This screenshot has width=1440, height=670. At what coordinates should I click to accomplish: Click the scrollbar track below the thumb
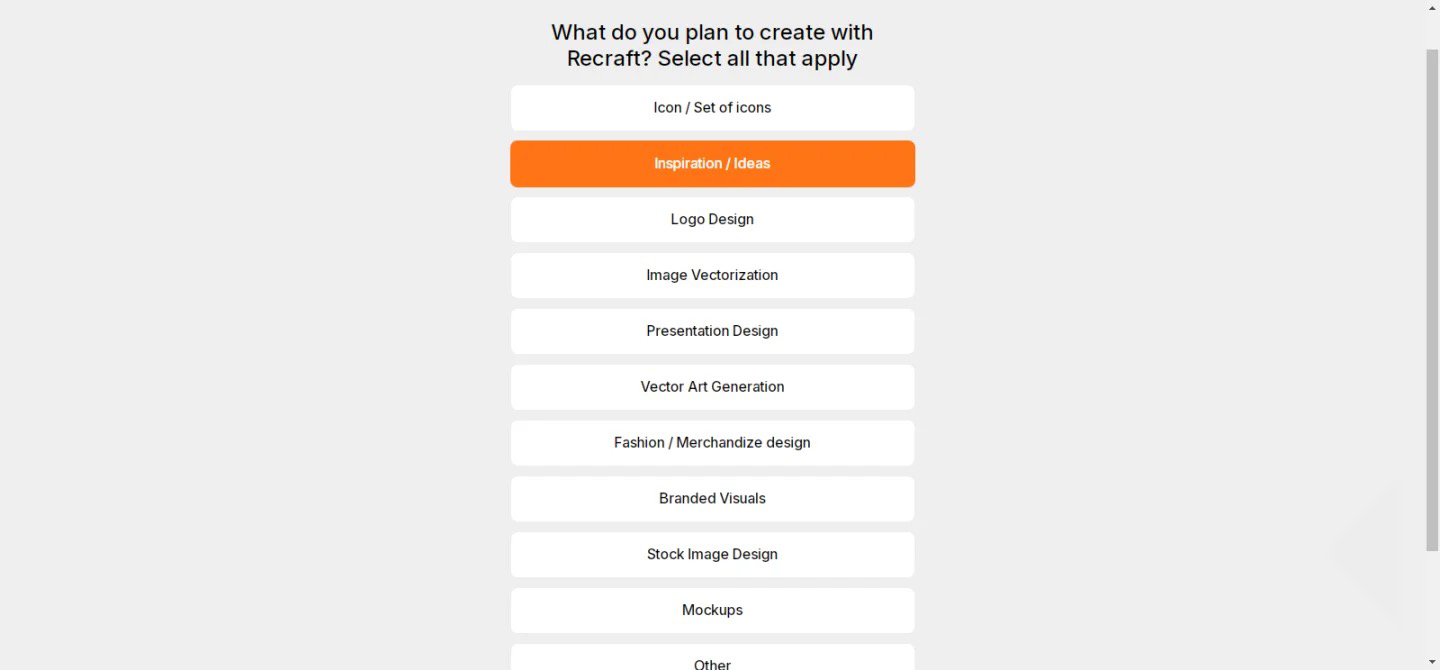[x=1432, y=605]
